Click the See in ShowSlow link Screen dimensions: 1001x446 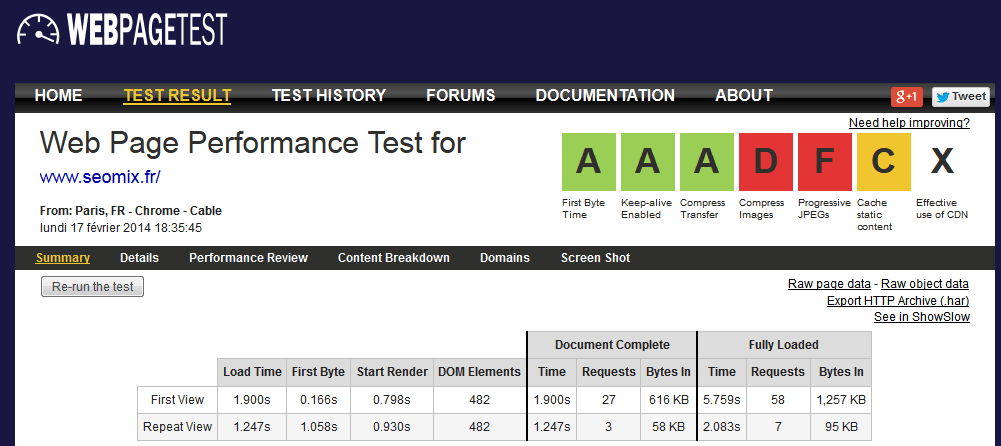tap(922, 317)
